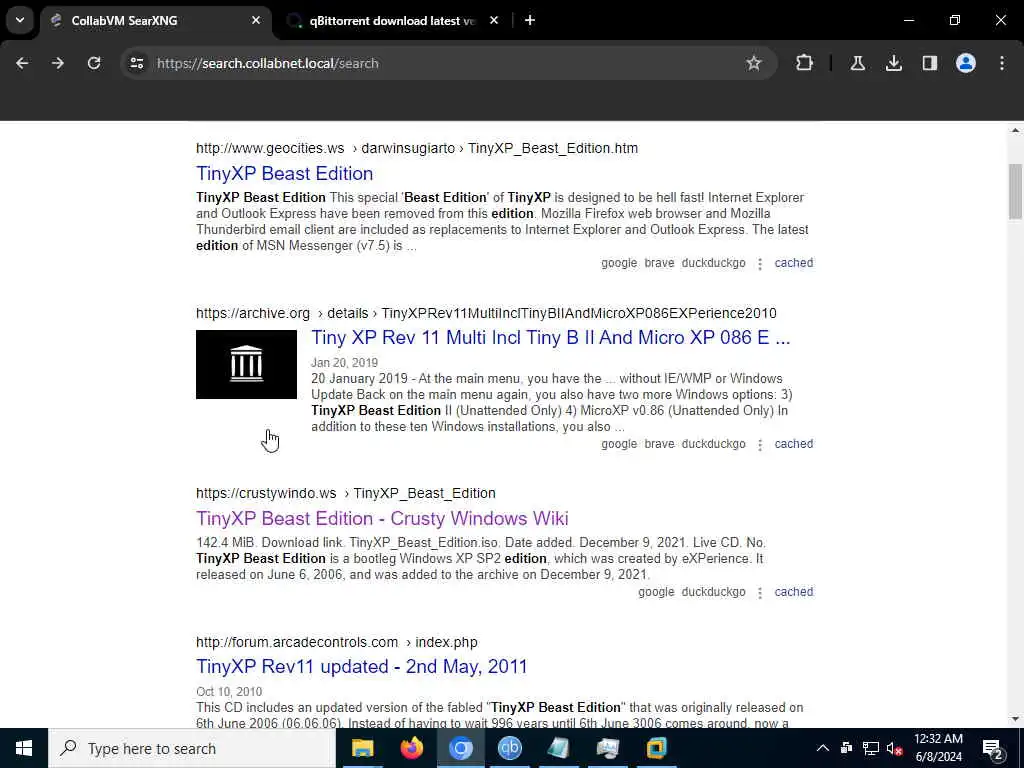Click the archive.org thumbnail image

tap(246, 364)
